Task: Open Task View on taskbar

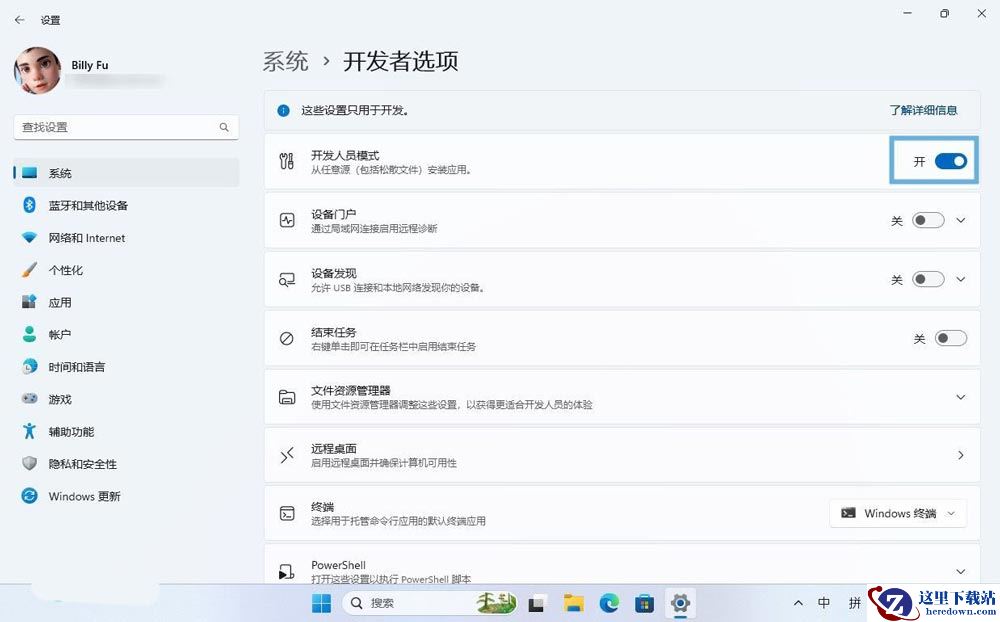Action: pos(538,603)
